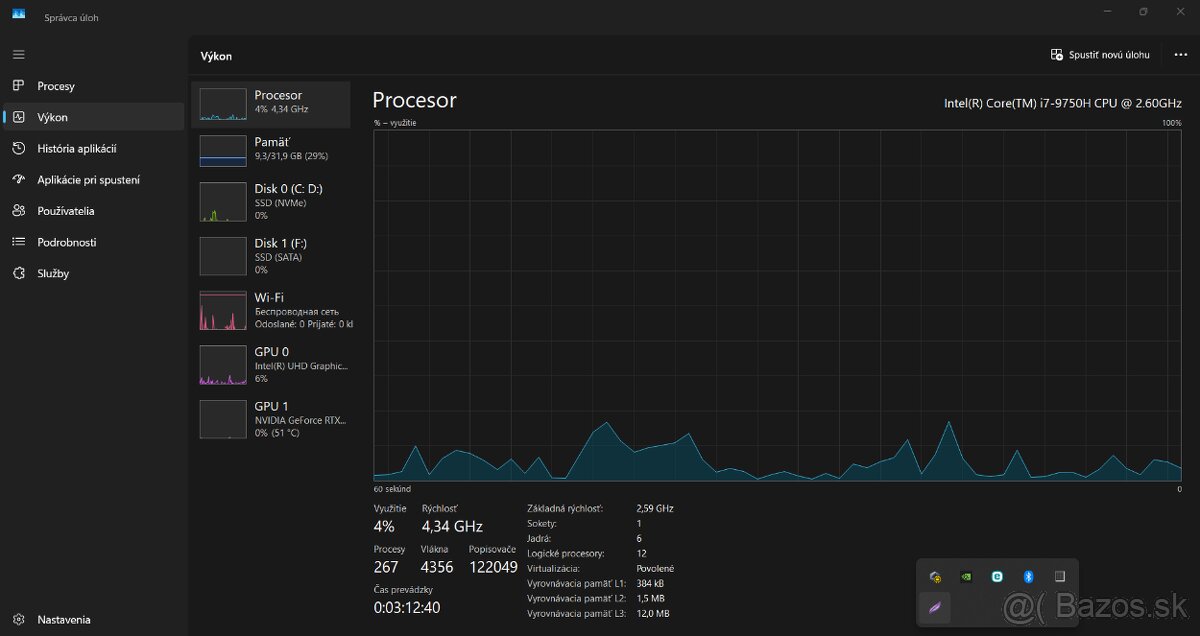
Task: Click the CPU utilization graph area
Action: tap(777, 305)
